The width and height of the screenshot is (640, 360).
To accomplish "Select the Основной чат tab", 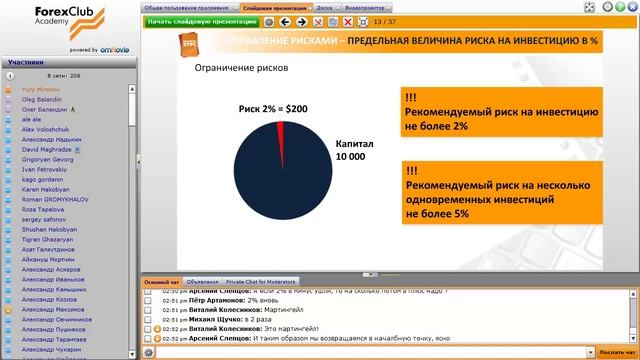I will click(x=162, y=282).
